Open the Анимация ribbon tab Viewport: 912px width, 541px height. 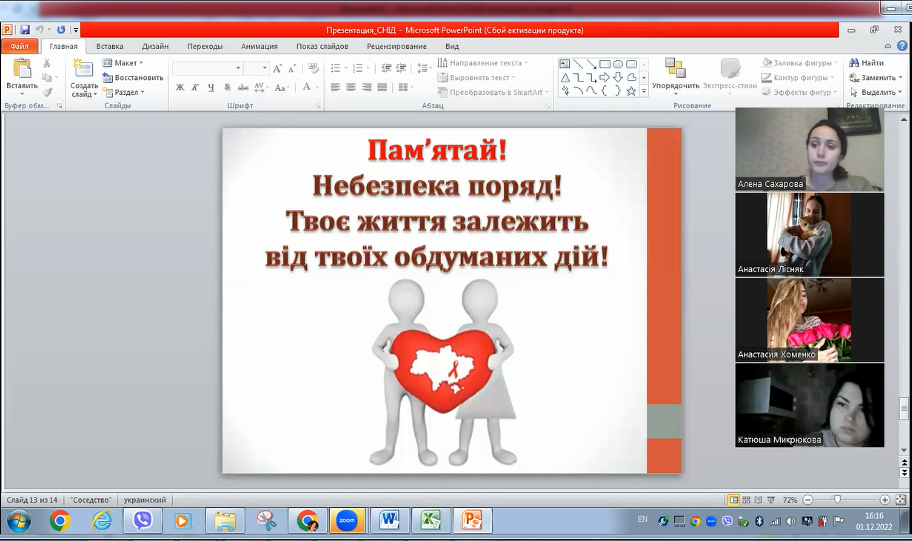click(259, 46)
